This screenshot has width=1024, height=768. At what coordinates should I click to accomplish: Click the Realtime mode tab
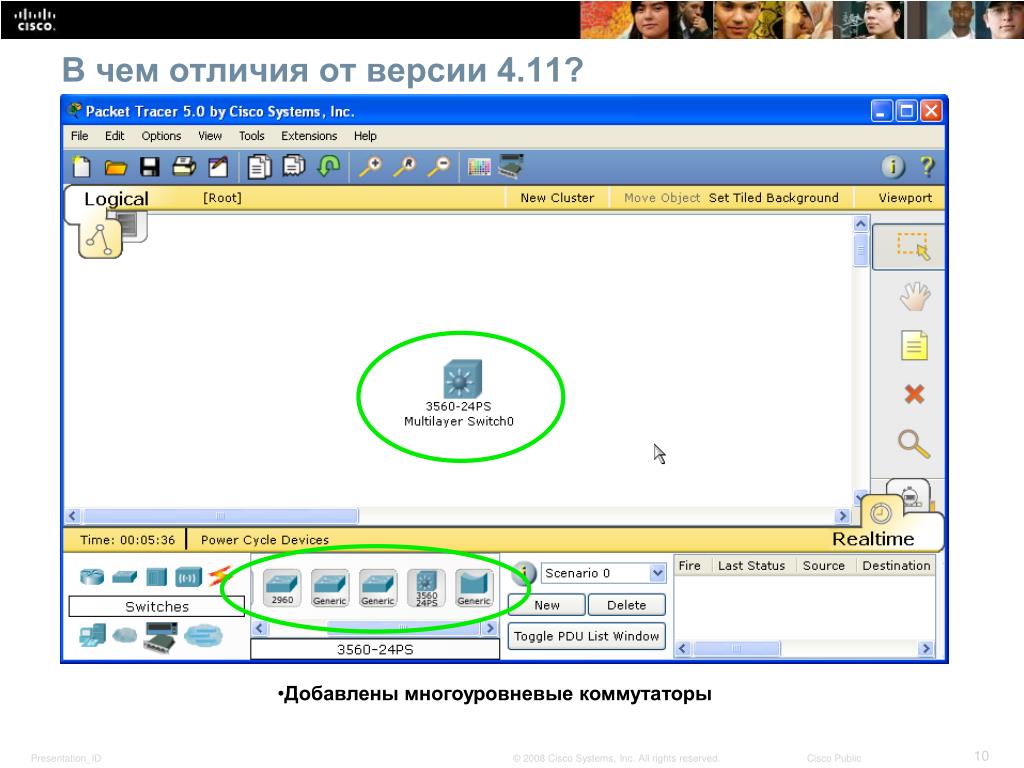[872, 539]
